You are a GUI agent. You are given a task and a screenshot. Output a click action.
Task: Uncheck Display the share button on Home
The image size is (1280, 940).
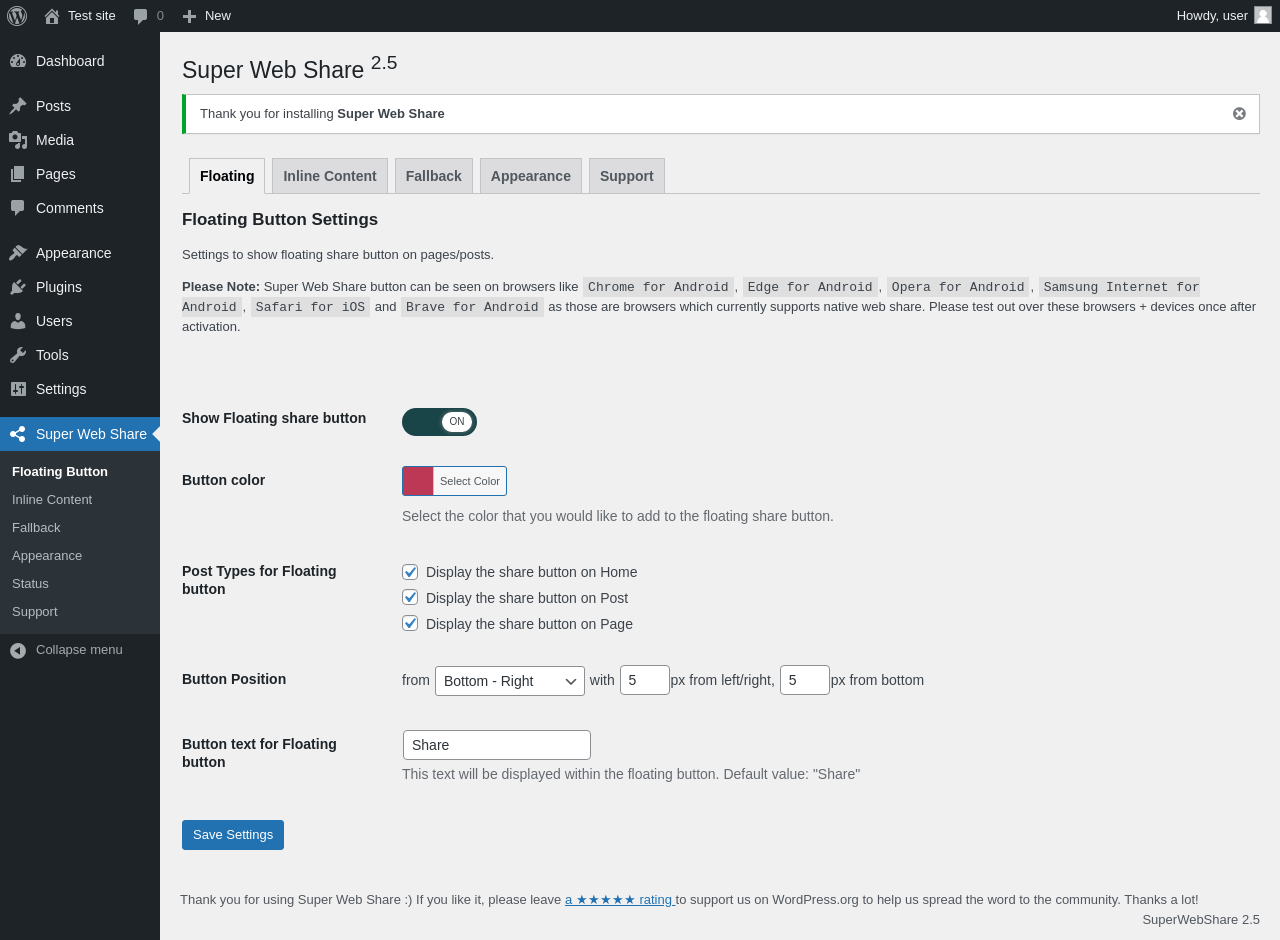410,572
